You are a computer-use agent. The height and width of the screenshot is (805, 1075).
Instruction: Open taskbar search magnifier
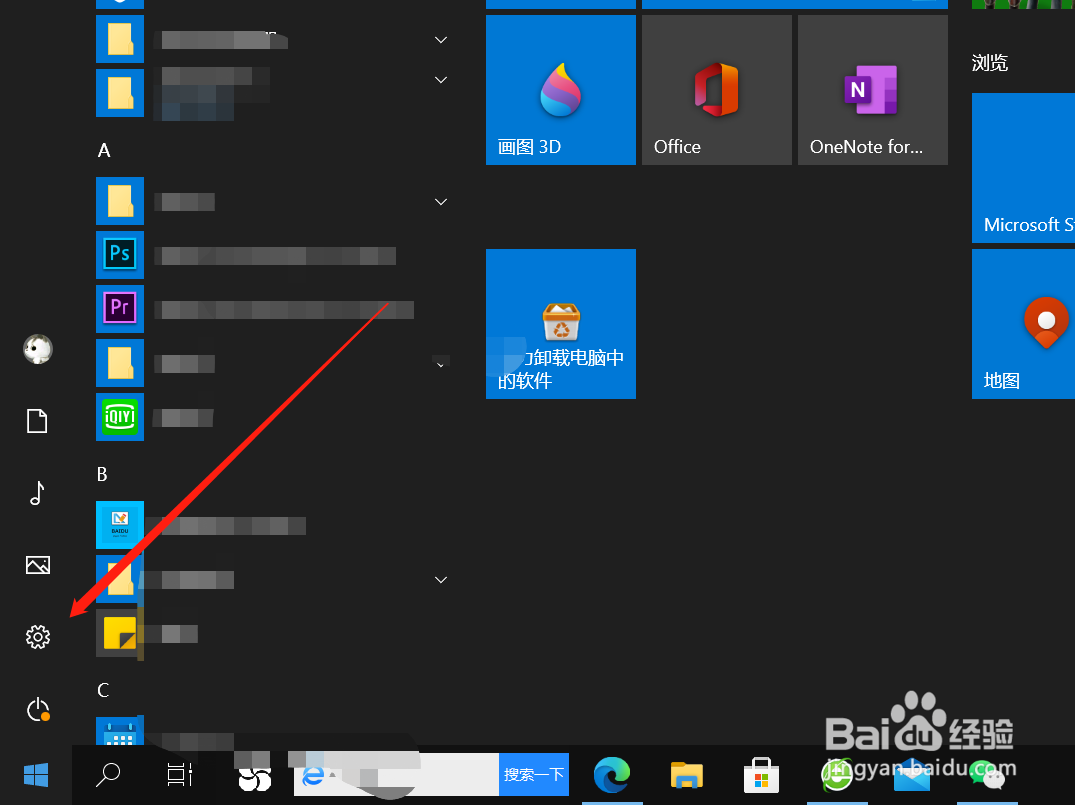pos(108,776)
